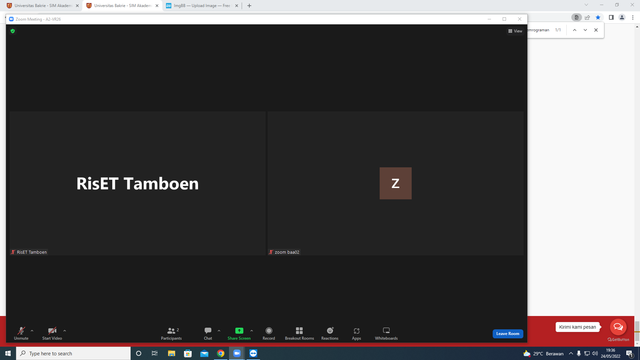Open the Chrome side panel

[x=611, y=18]
